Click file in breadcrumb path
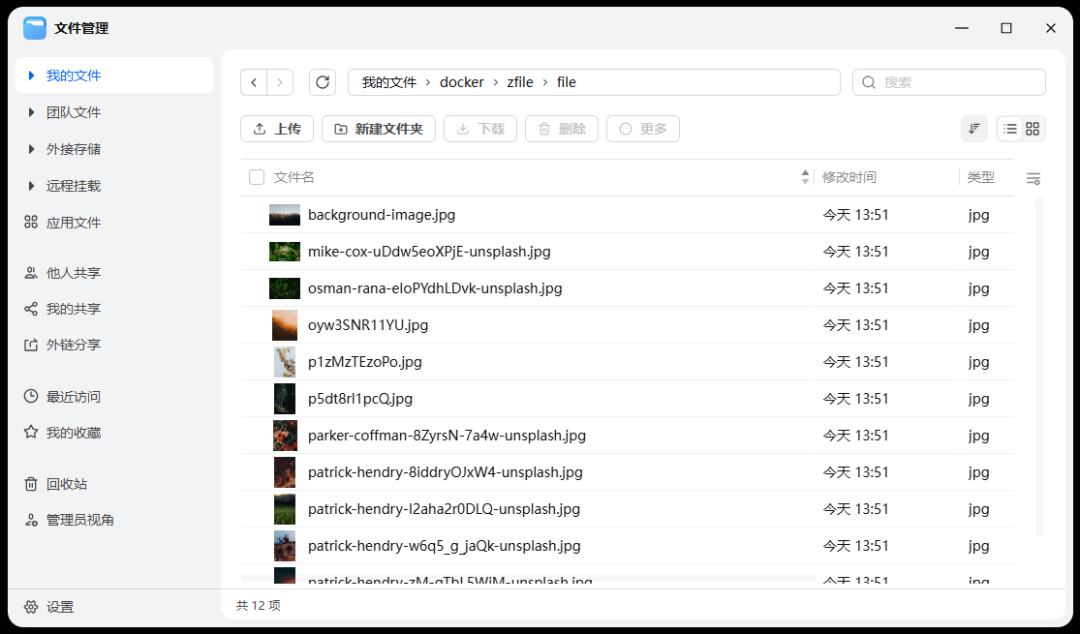The width and height of the screenshot is (1080, 634). click(x=566, y=83)
